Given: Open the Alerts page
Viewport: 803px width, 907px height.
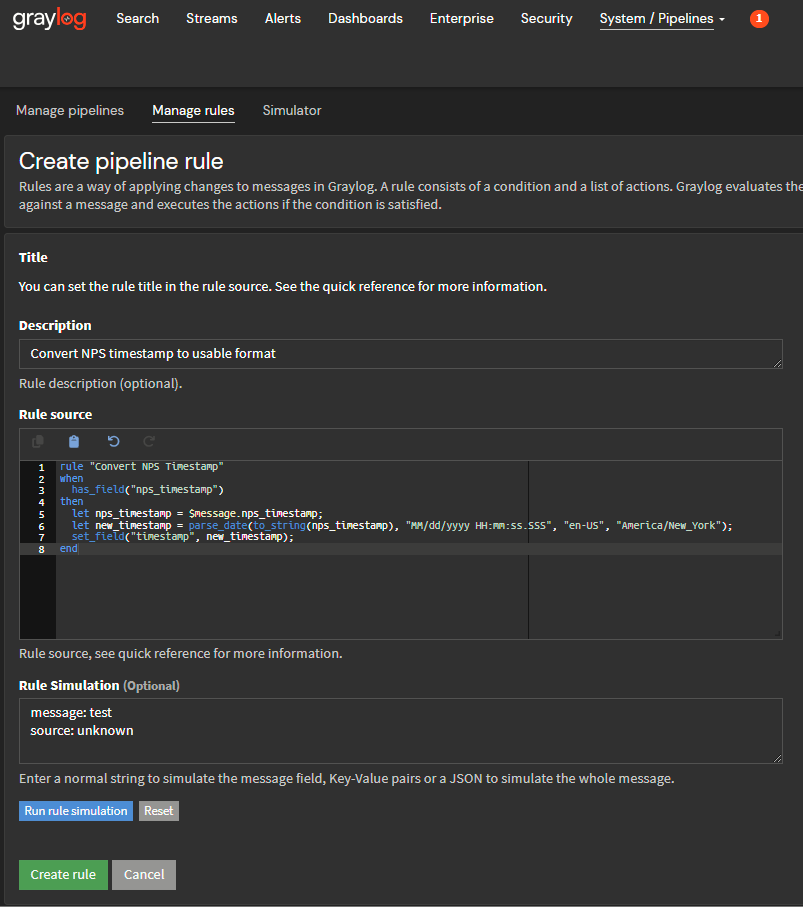Looking at the screenshot, I should pos(283,19).
